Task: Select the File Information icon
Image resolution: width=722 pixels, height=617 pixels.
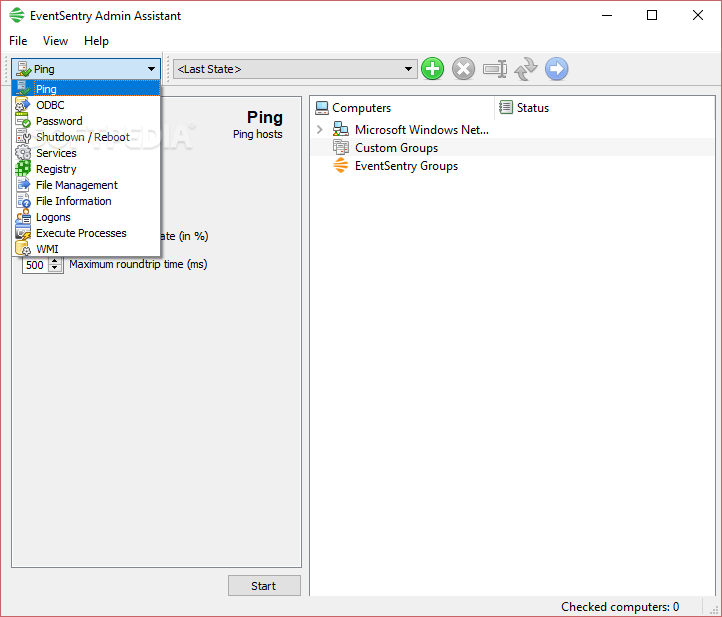Action: pos(23,201)
